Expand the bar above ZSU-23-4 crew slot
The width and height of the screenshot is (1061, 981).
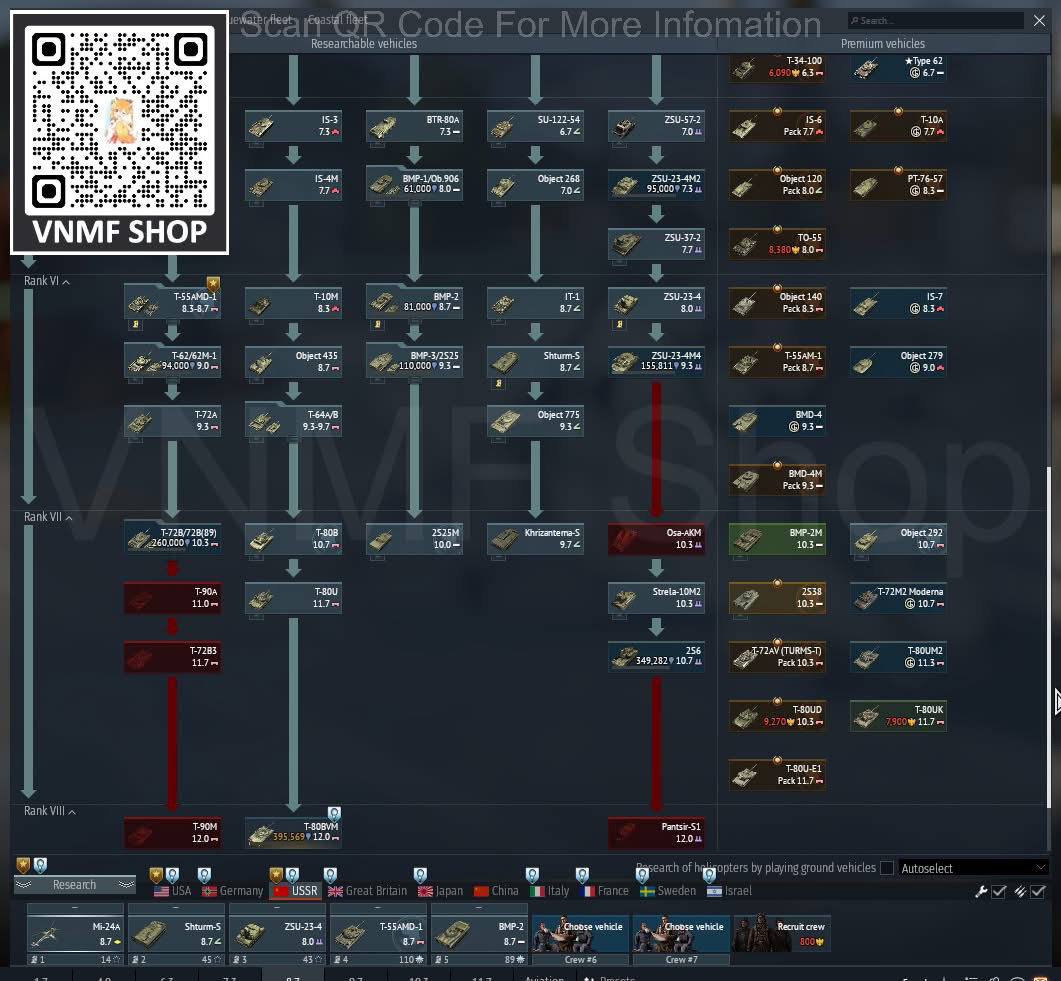click(277, 907)
